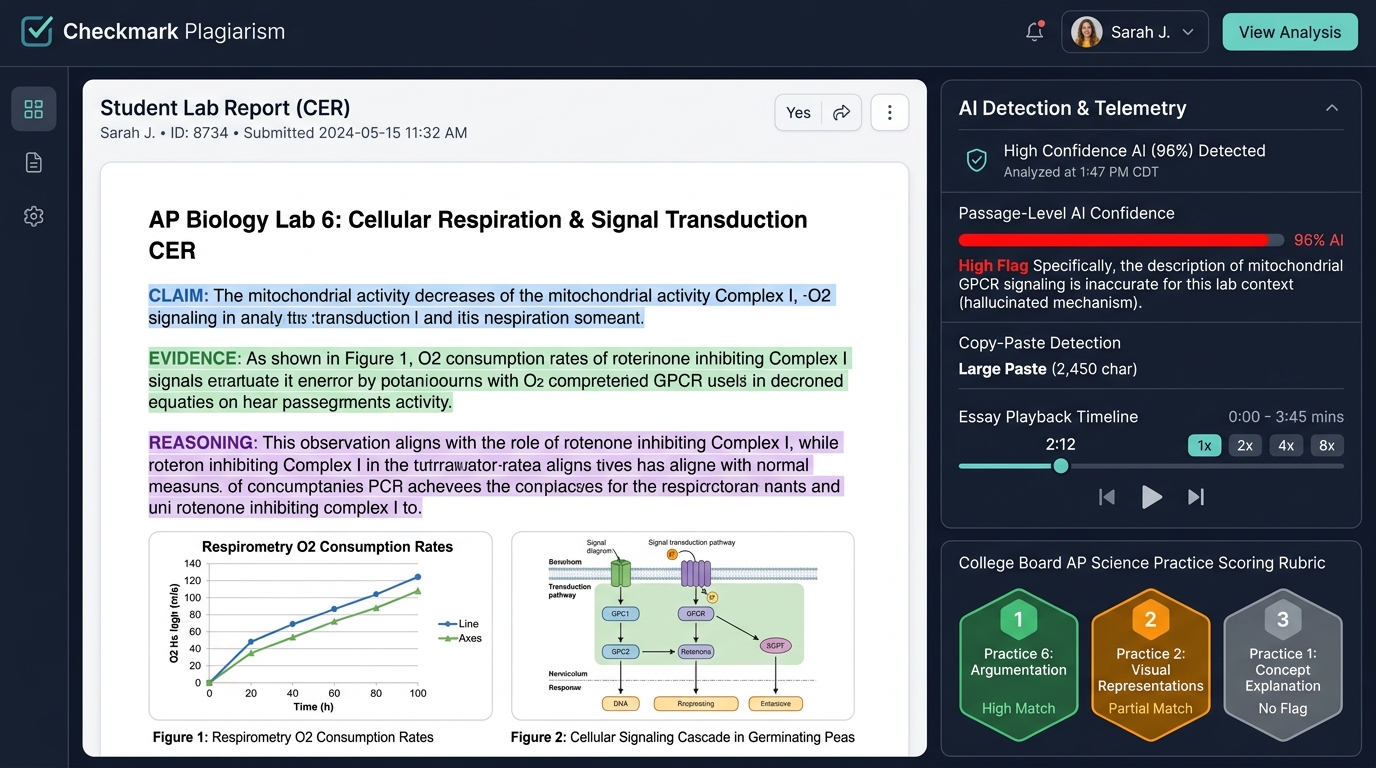Open the three-dot more options menu

click(x=890, y=113)
